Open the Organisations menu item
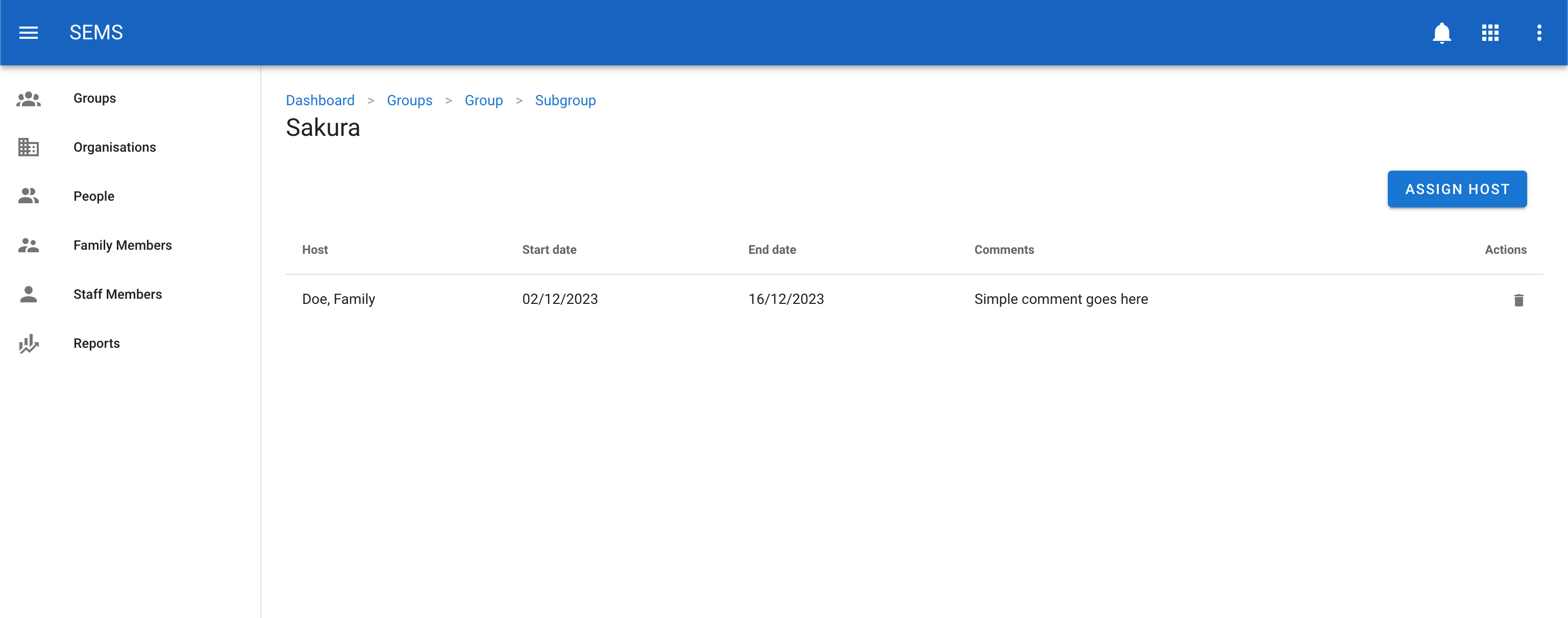Screen dimensions: 1568x618 coord(114,147)
